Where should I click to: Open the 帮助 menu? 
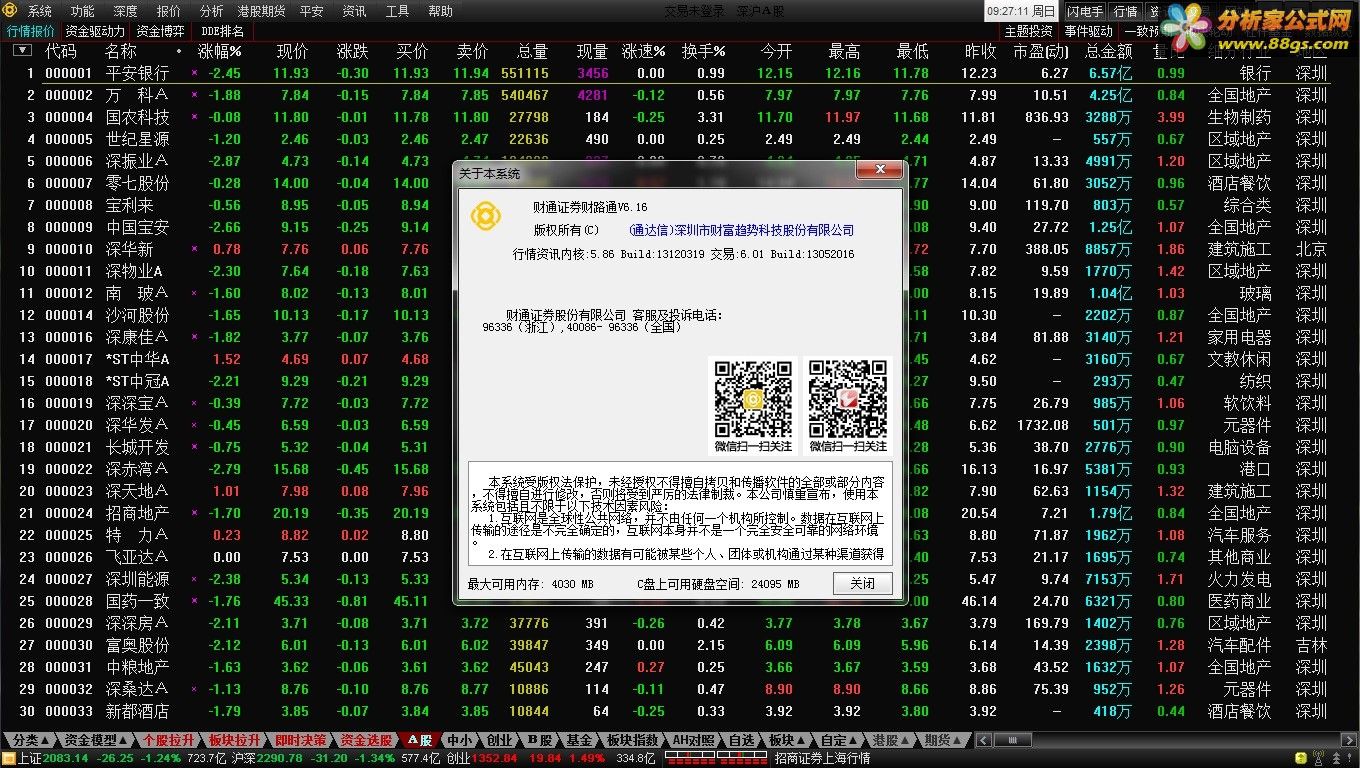click(x=440, y=11)
